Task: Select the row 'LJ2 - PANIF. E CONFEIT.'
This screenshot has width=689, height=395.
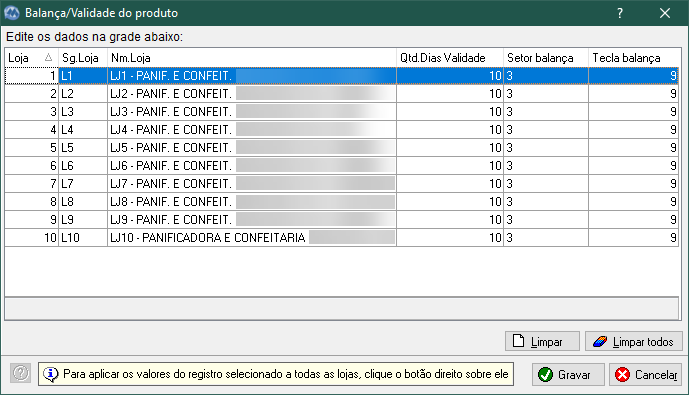Action: click(341, 94)
